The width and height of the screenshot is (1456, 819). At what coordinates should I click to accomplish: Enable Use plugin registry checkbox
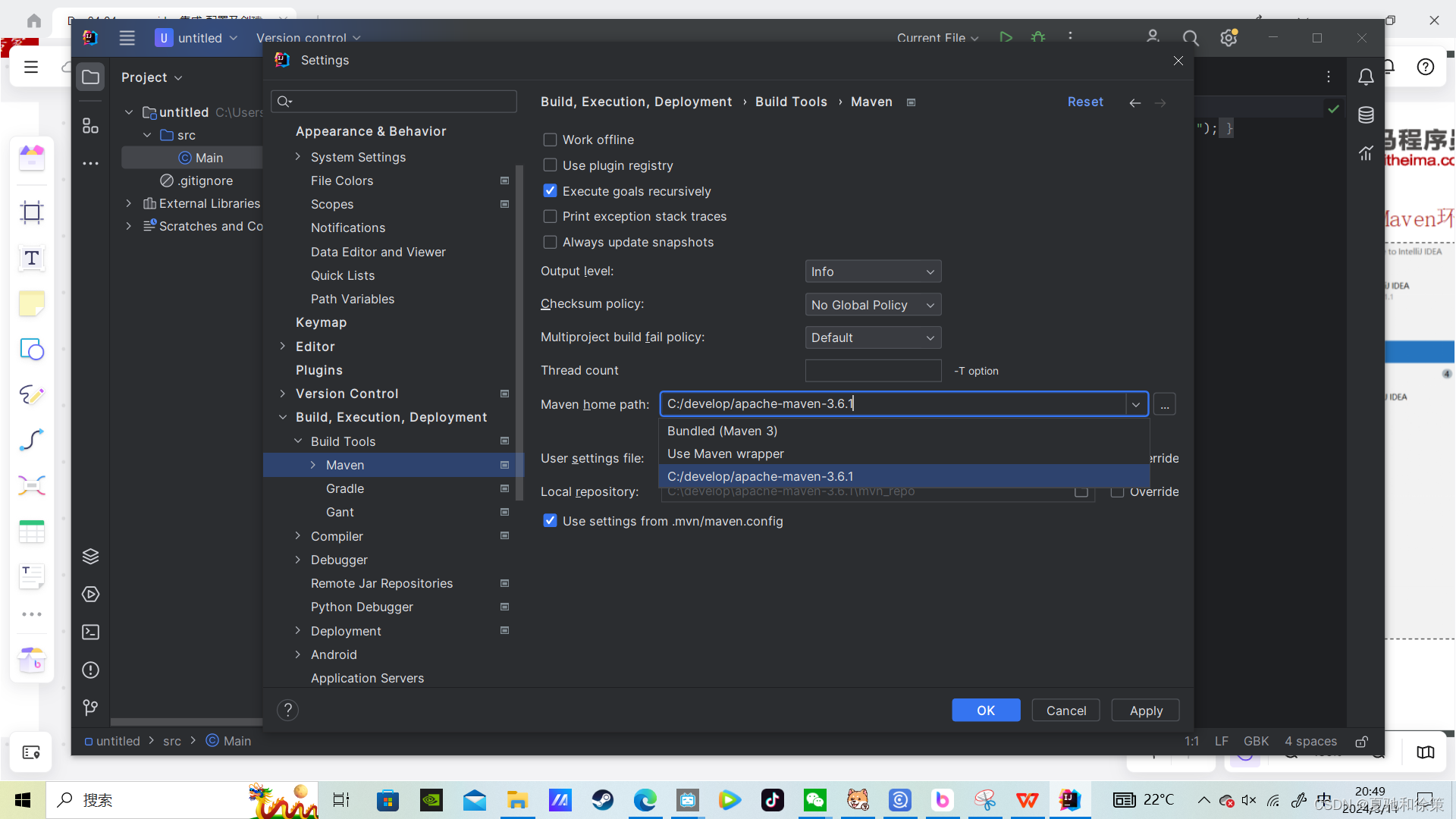[x=550, y=165]
